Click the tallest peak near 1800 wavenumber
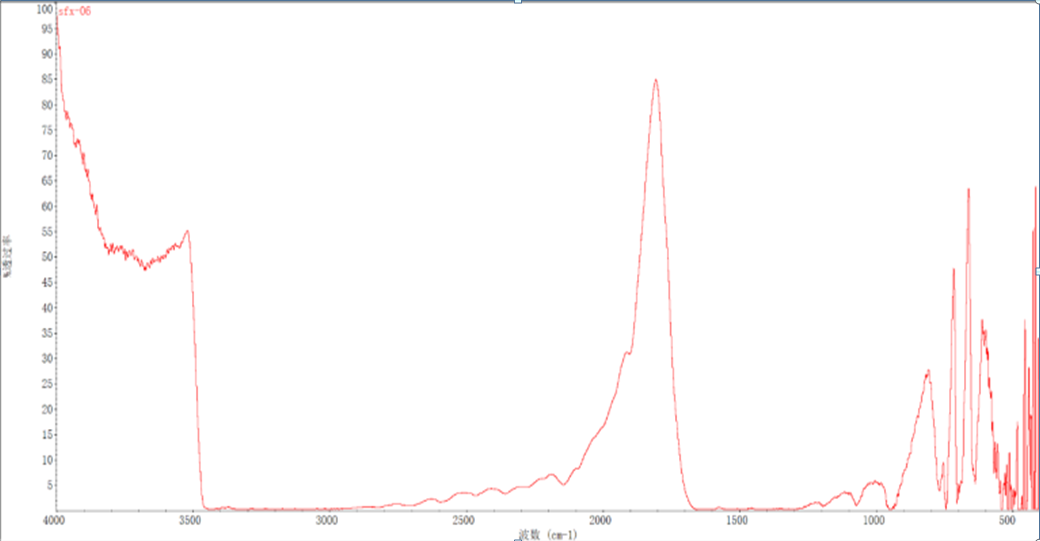Viewport: 1040px width, 541px height. tap(656, 80)
